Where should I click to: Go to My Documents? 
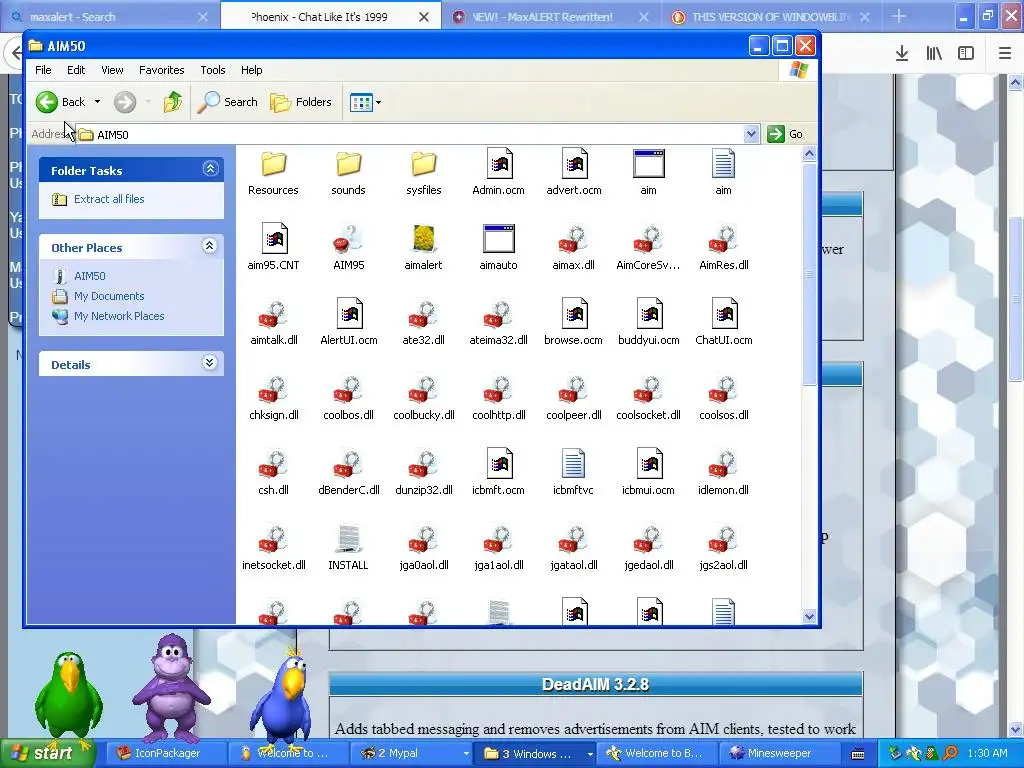(x=109, y=296)
